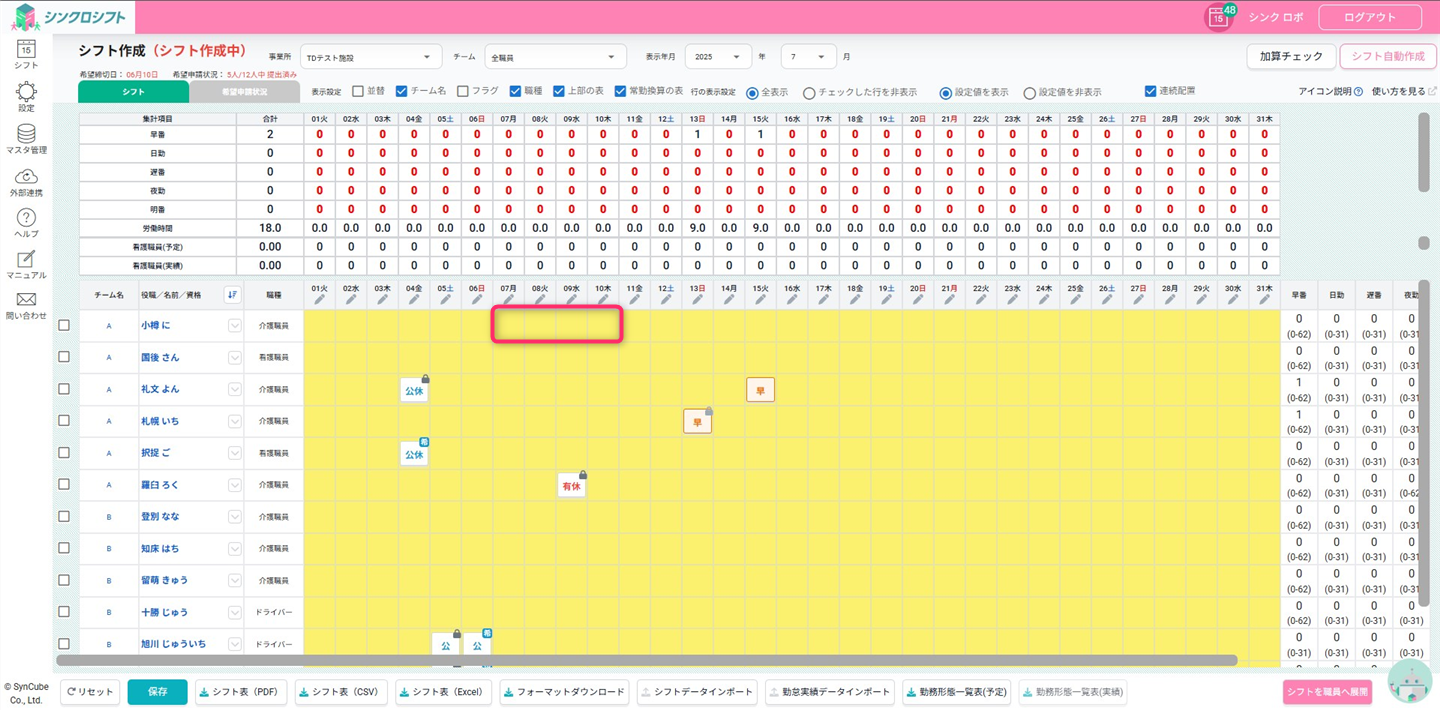Screen dimensions: 1440x710
Task: Open マスタ管理 database icon
Action: [x=26, y=134]
